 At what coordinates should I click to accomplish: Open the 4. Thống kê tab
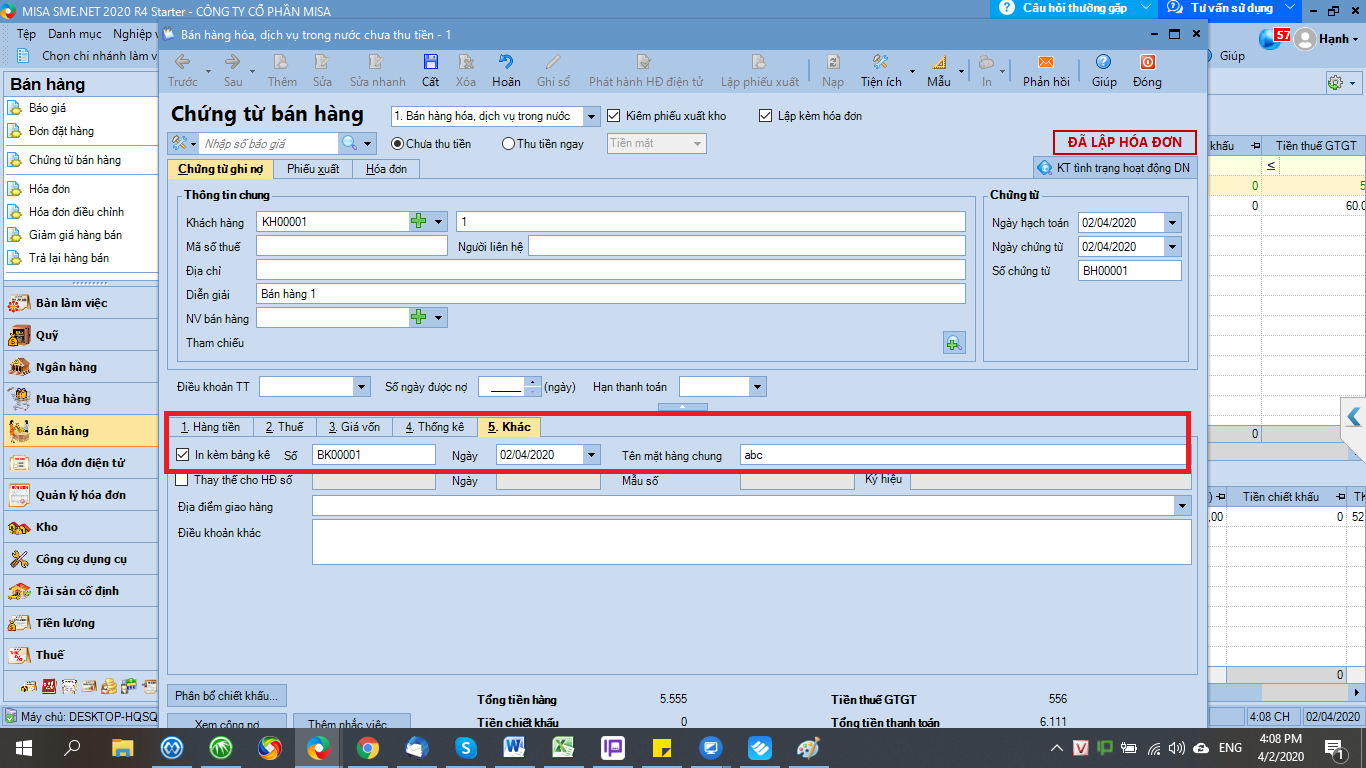point(434,427)
